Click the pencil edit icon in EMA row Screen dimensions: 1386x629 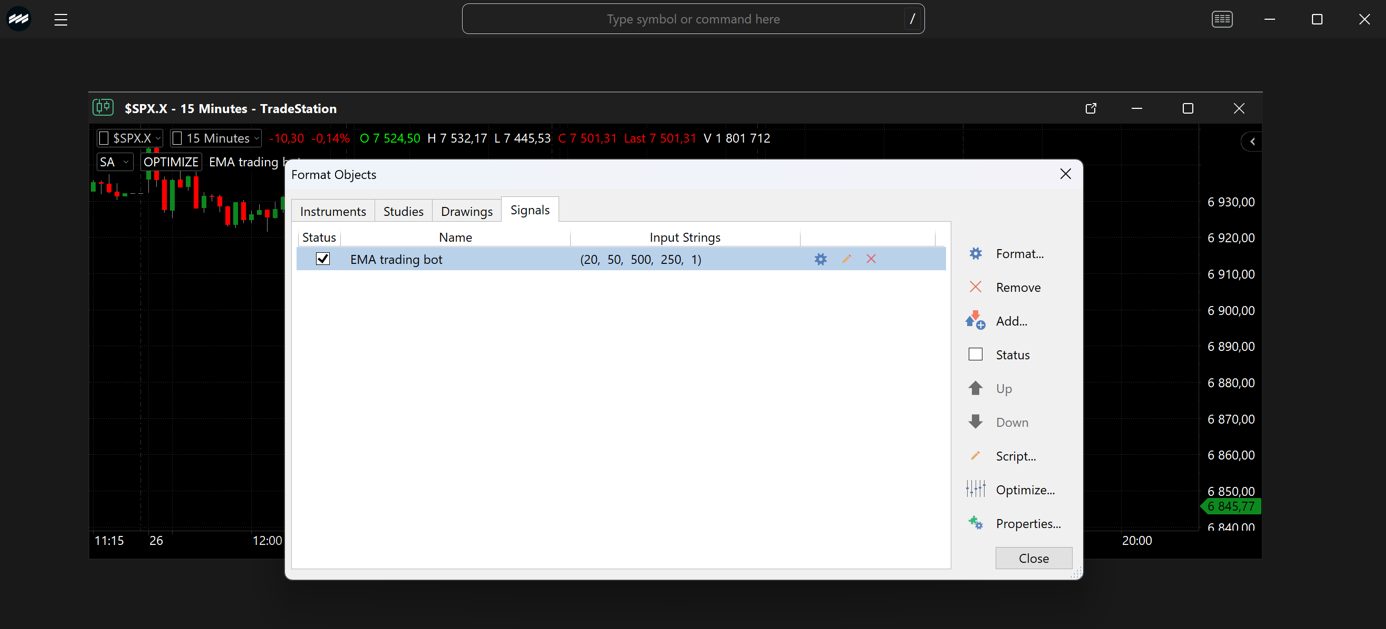pos(847,259)
